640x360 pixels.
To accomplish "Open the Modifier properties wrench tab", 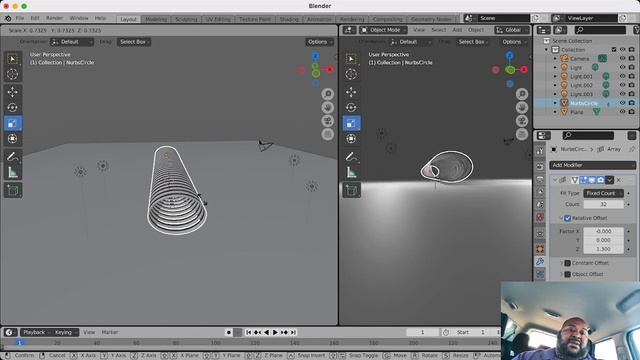I will 540,262.
